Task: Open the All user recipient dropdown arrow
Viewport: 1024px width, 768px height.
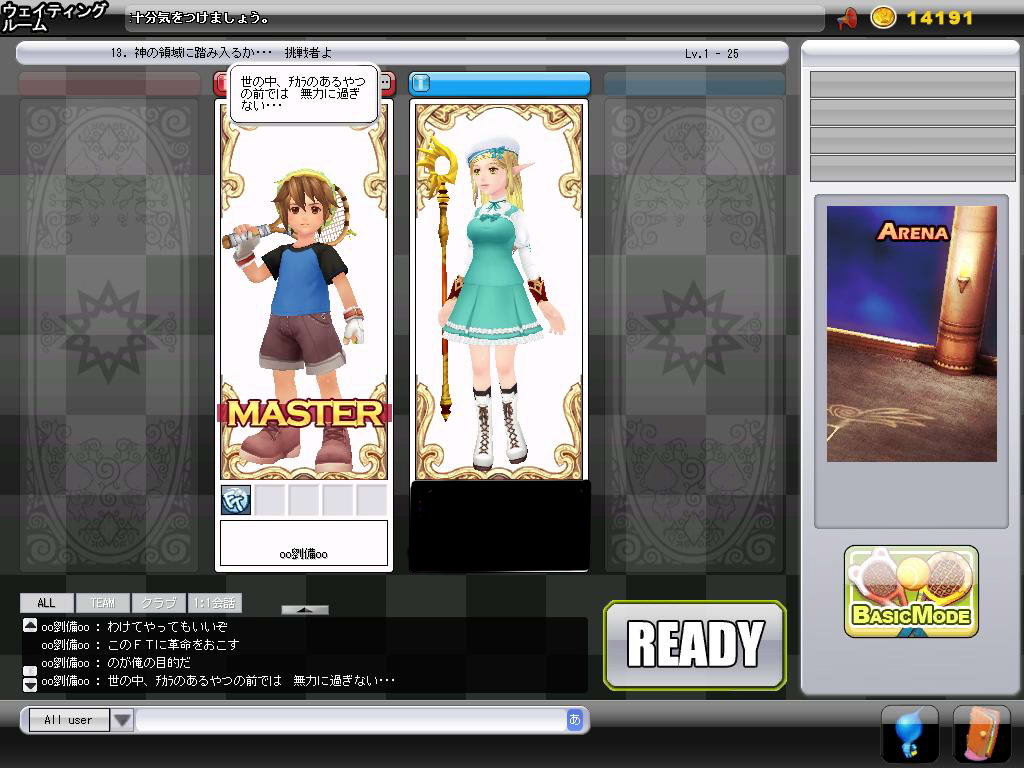Action: pos(122,720)
